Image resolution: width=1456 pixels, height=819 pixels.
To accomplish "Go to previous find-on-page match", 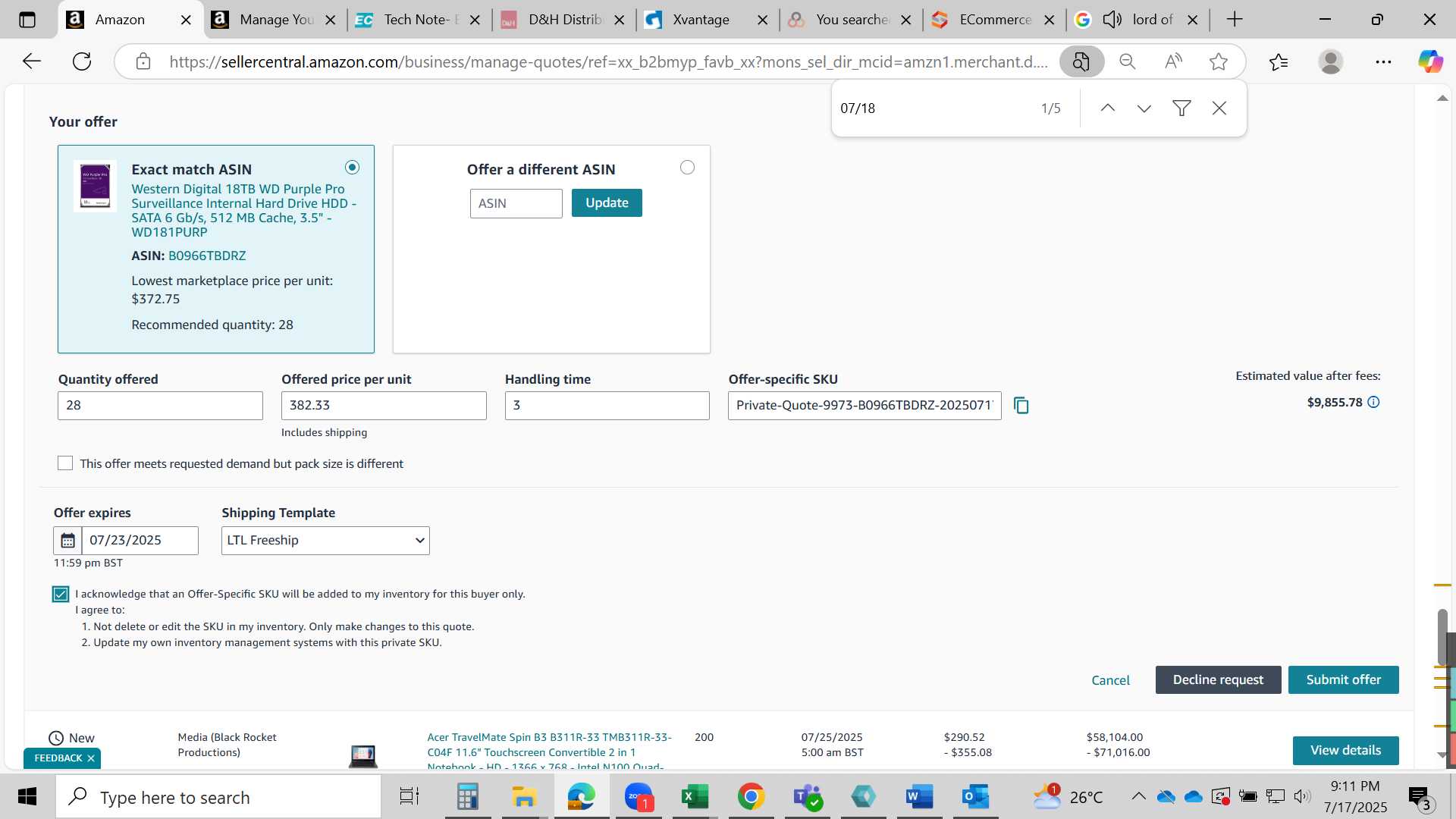I will tap(1107, 108).
